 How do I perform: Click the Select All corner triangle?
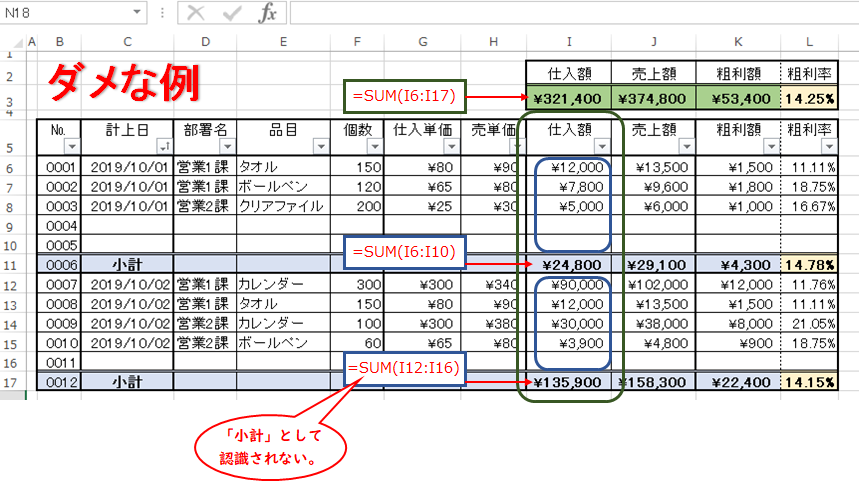[12, 42]
